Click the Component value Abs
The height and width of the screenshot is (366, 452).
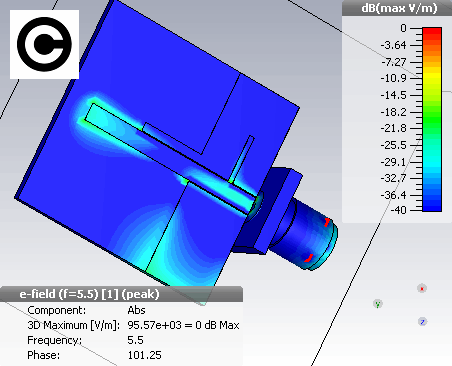(136, 310)
